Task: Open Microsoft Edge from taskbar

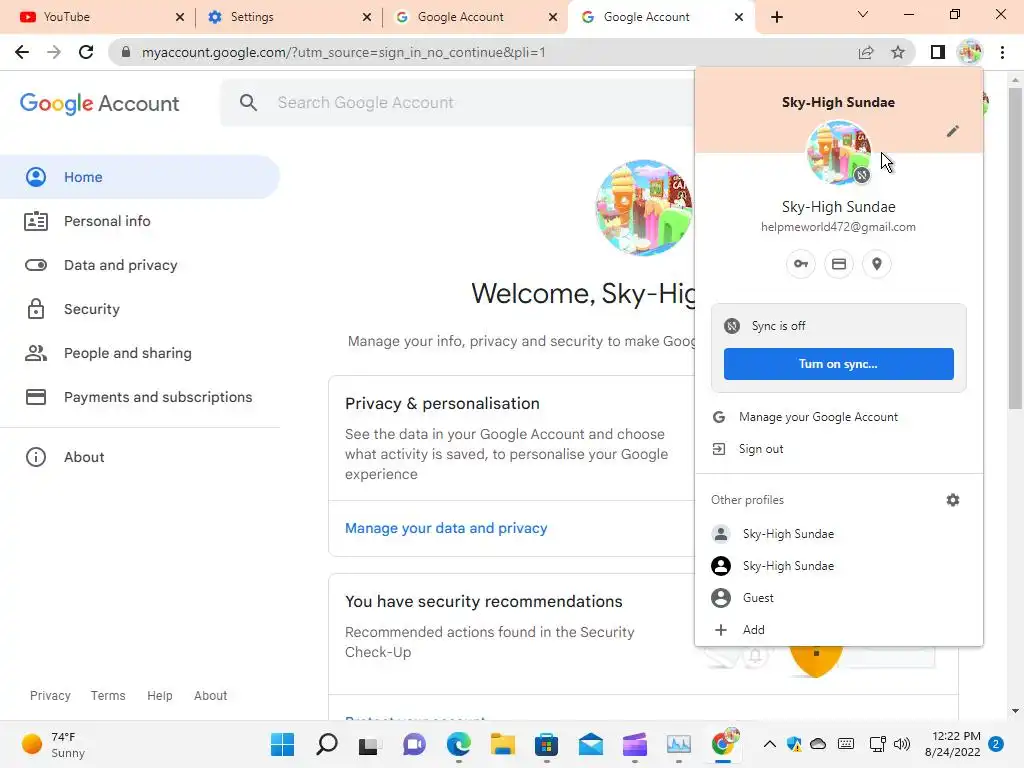Action: tap(458, 744)
